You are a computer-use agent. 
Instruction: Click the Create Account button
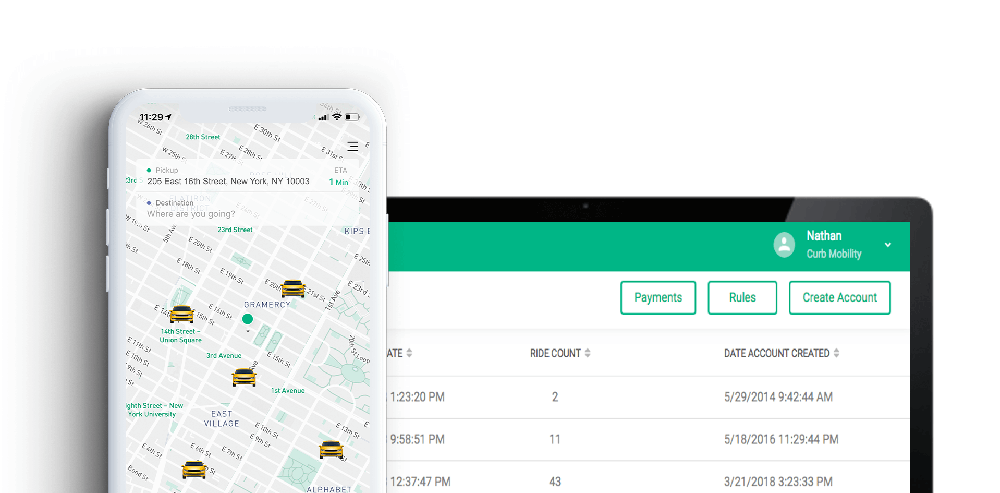click(839, 298)
